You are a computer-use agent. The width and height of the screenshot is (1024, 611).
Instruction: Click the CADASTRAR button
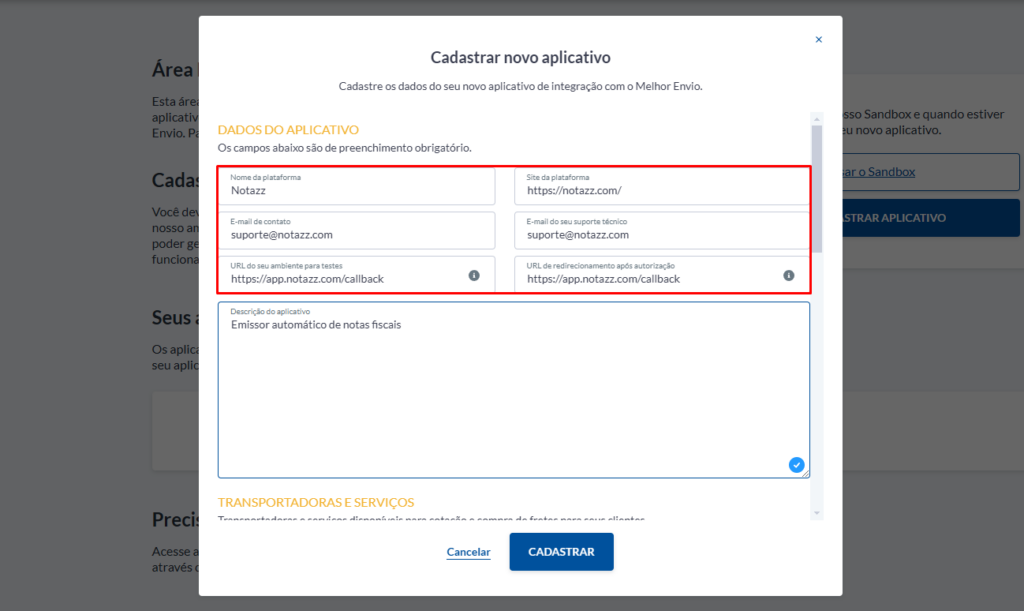click(561, 552)
